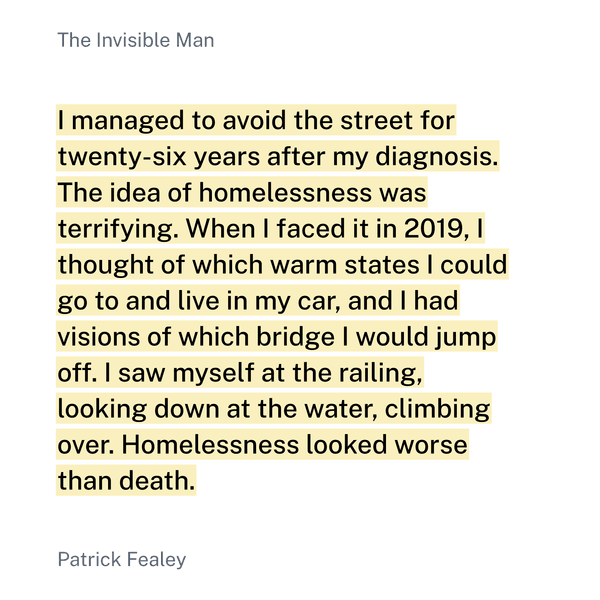Click the word climbing in the quote
This screenshot has height=600, width=600.
coord(437,409)
